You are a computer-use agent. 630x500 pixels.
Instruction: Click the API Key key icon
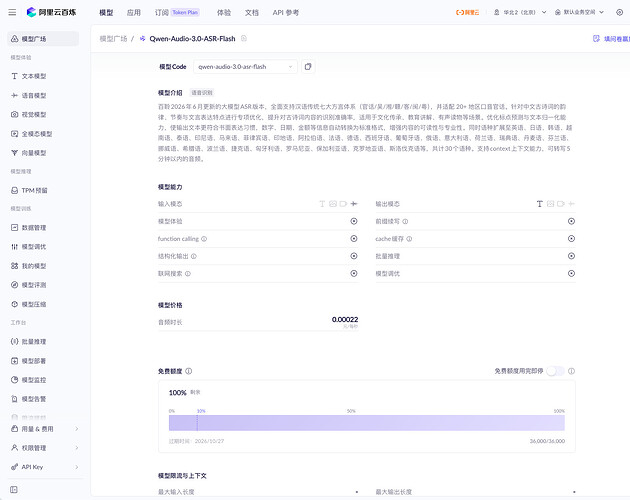coord(14,467)
